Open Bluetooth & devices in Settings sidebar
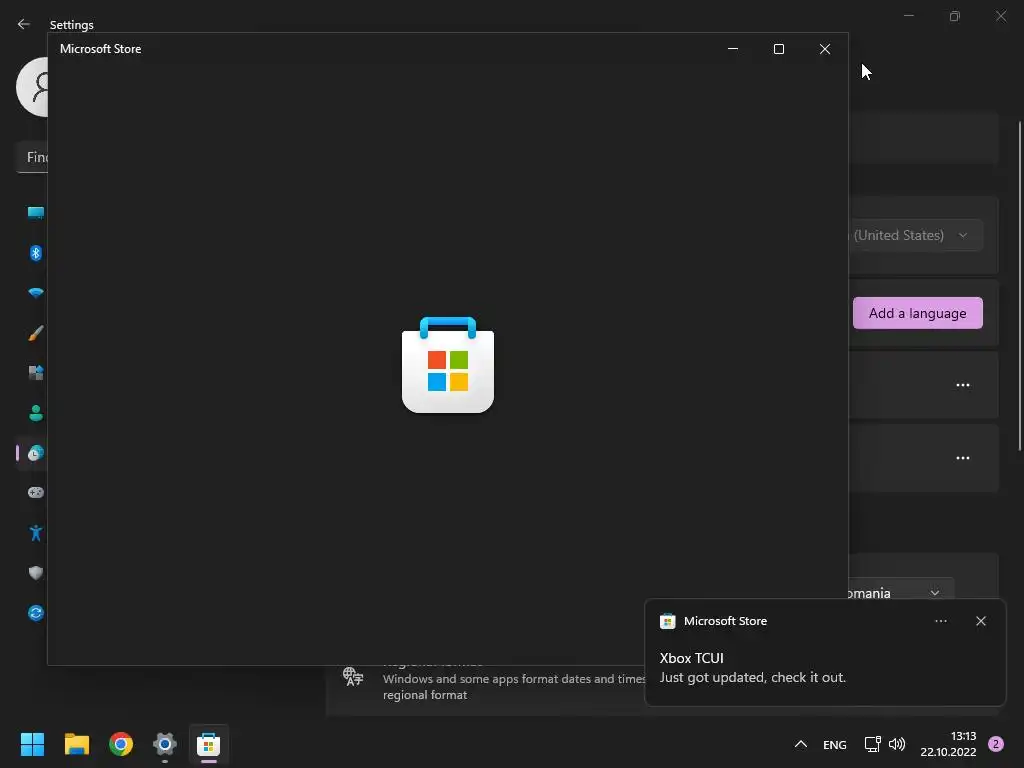Screen dimensions: 1024x768 click(35, 253)
